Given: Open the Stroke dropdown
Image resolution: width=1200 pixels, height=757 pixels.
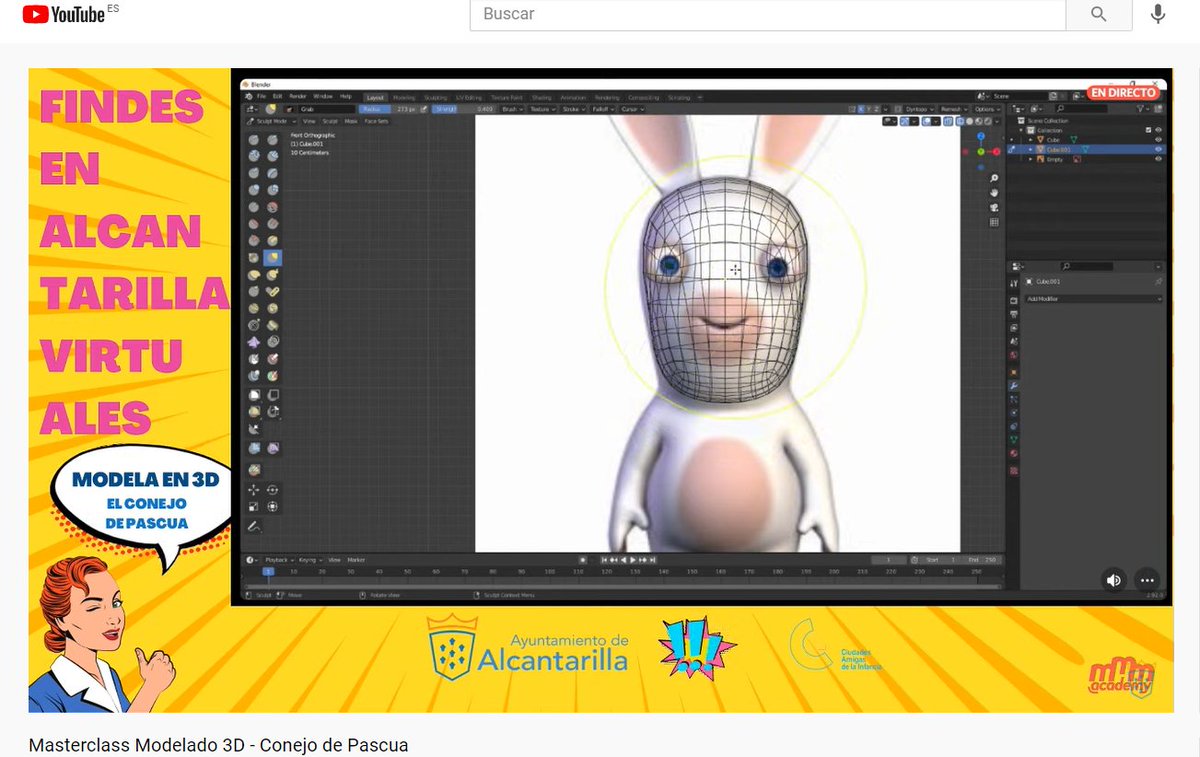Looking at the screenshot, I should pyautogui.click(x=574, y=109).
